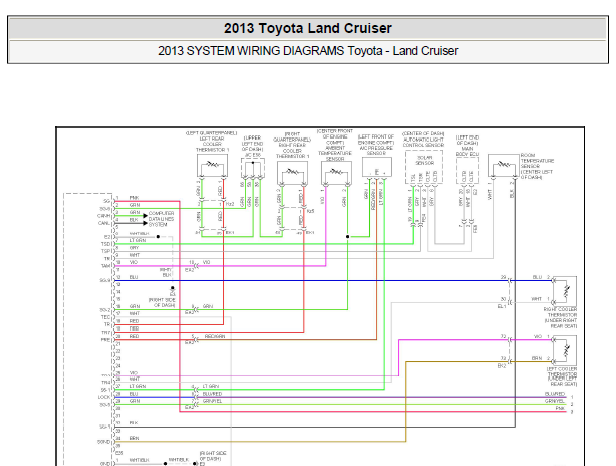
Task: Click the 'BRN' wire label on pin 34
Action: pos(134,438)
